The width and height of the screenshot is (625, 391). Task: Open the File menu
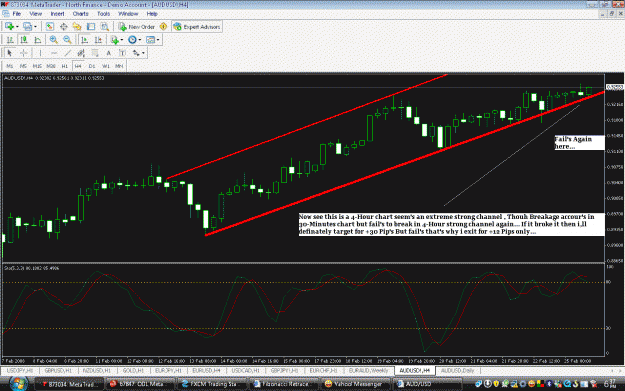pos(17,14)
